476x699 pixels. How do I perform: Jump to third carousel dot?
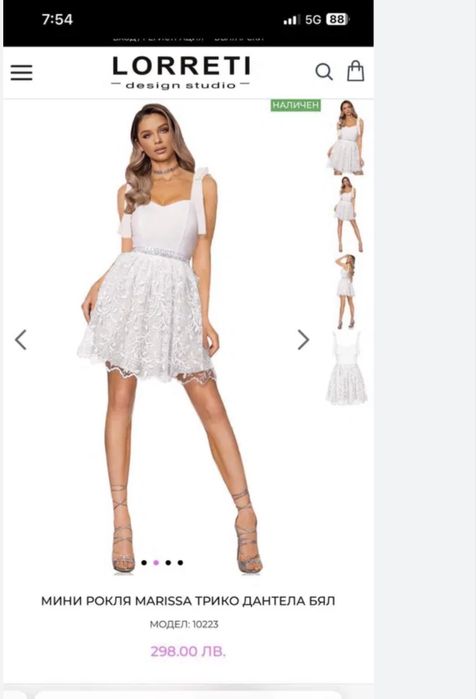[x=168, y=563]
